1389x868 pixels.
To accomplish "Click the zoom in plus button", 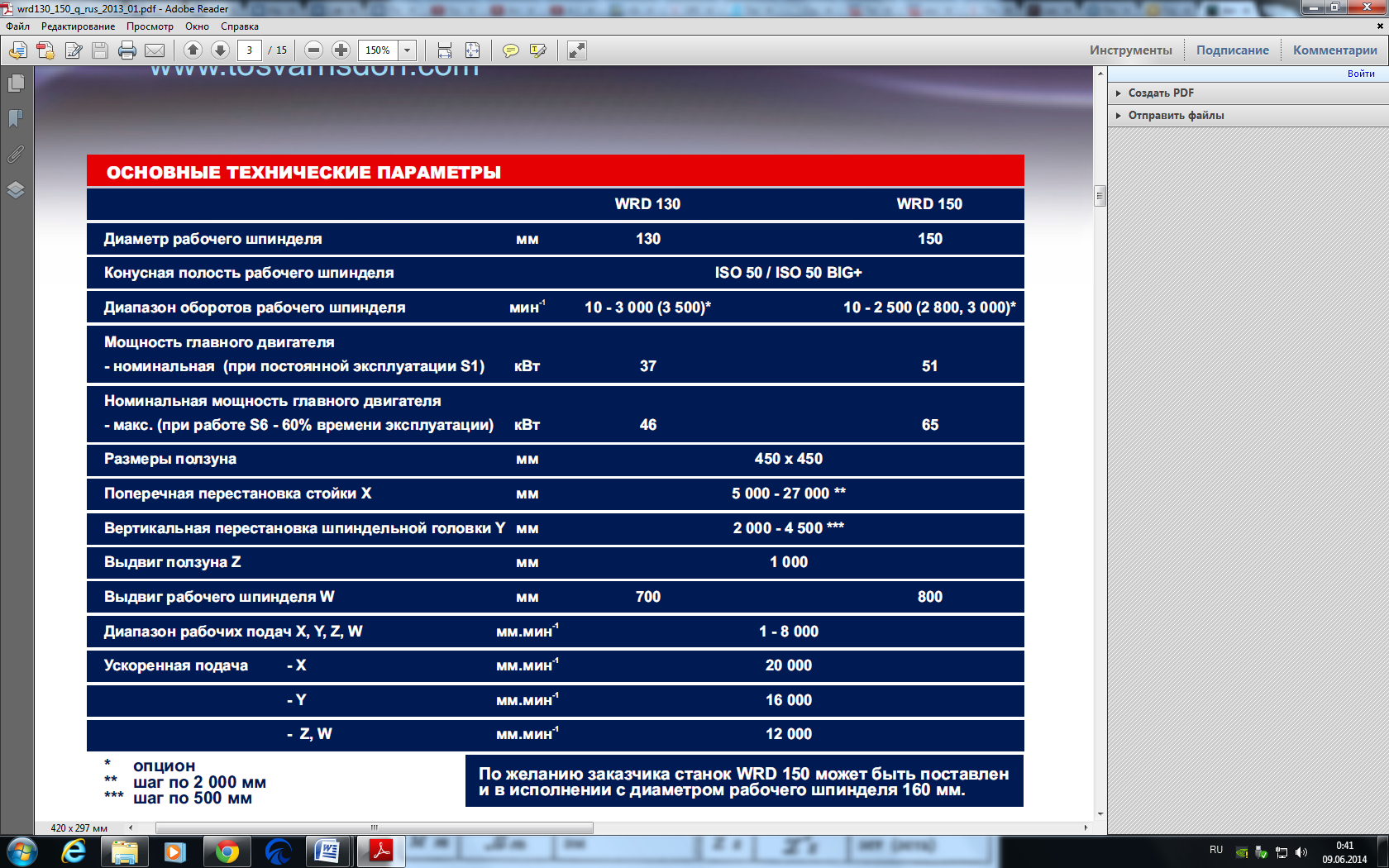I will [341, 50].
